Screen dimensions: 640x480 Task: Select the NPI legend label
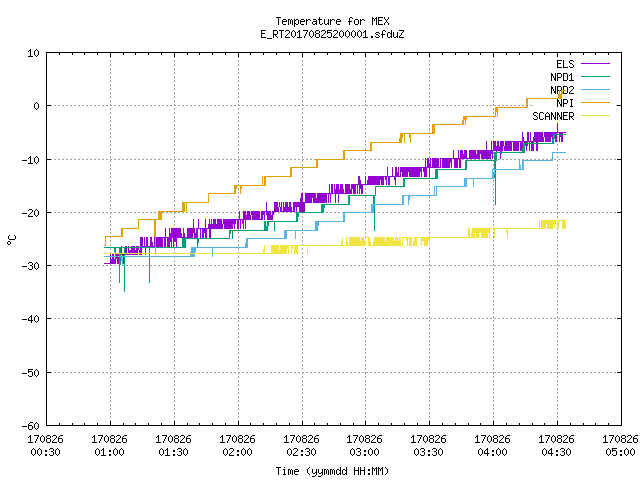565,103
